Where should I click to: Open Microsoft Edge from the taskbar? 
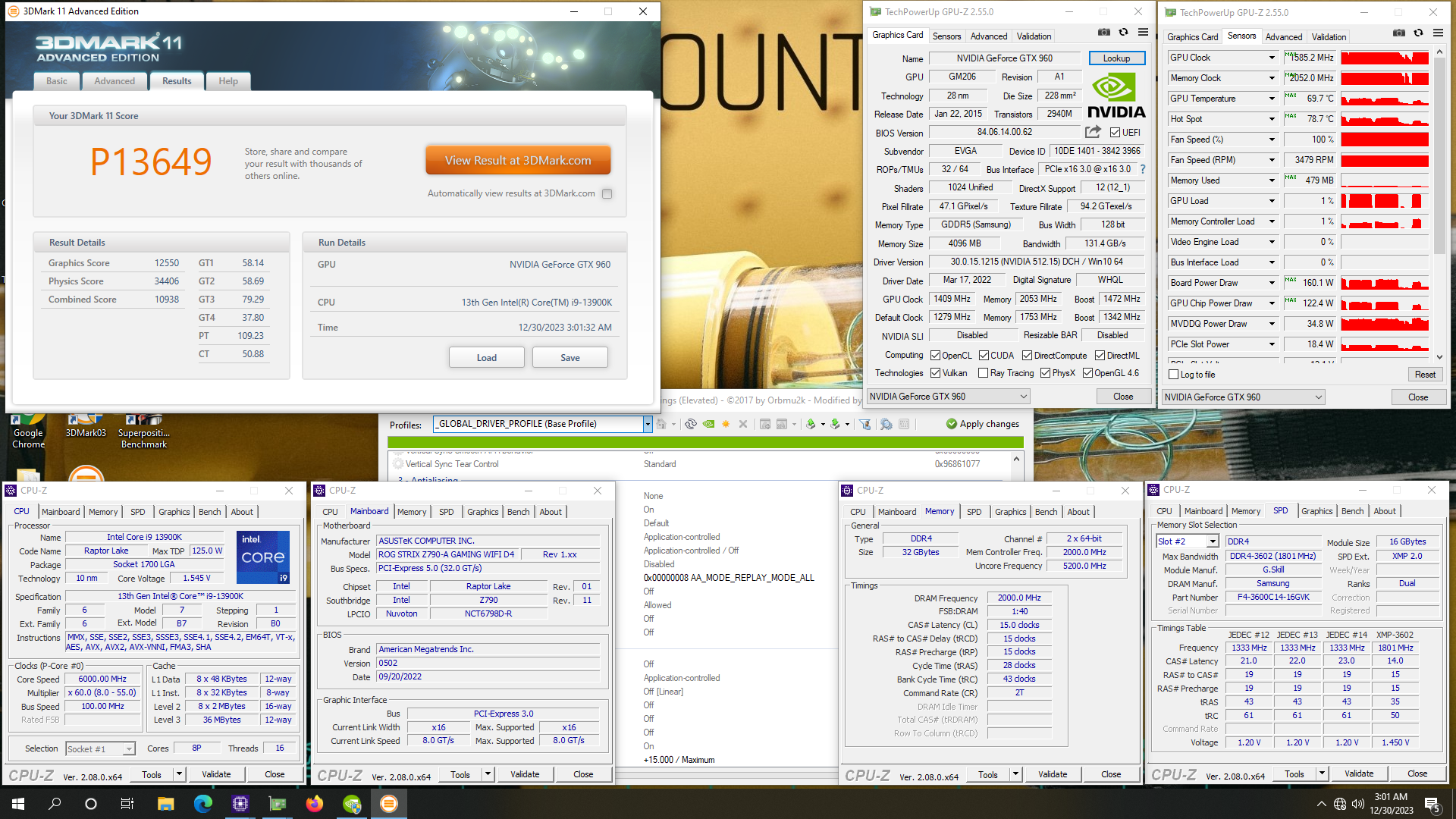point(203,804)
